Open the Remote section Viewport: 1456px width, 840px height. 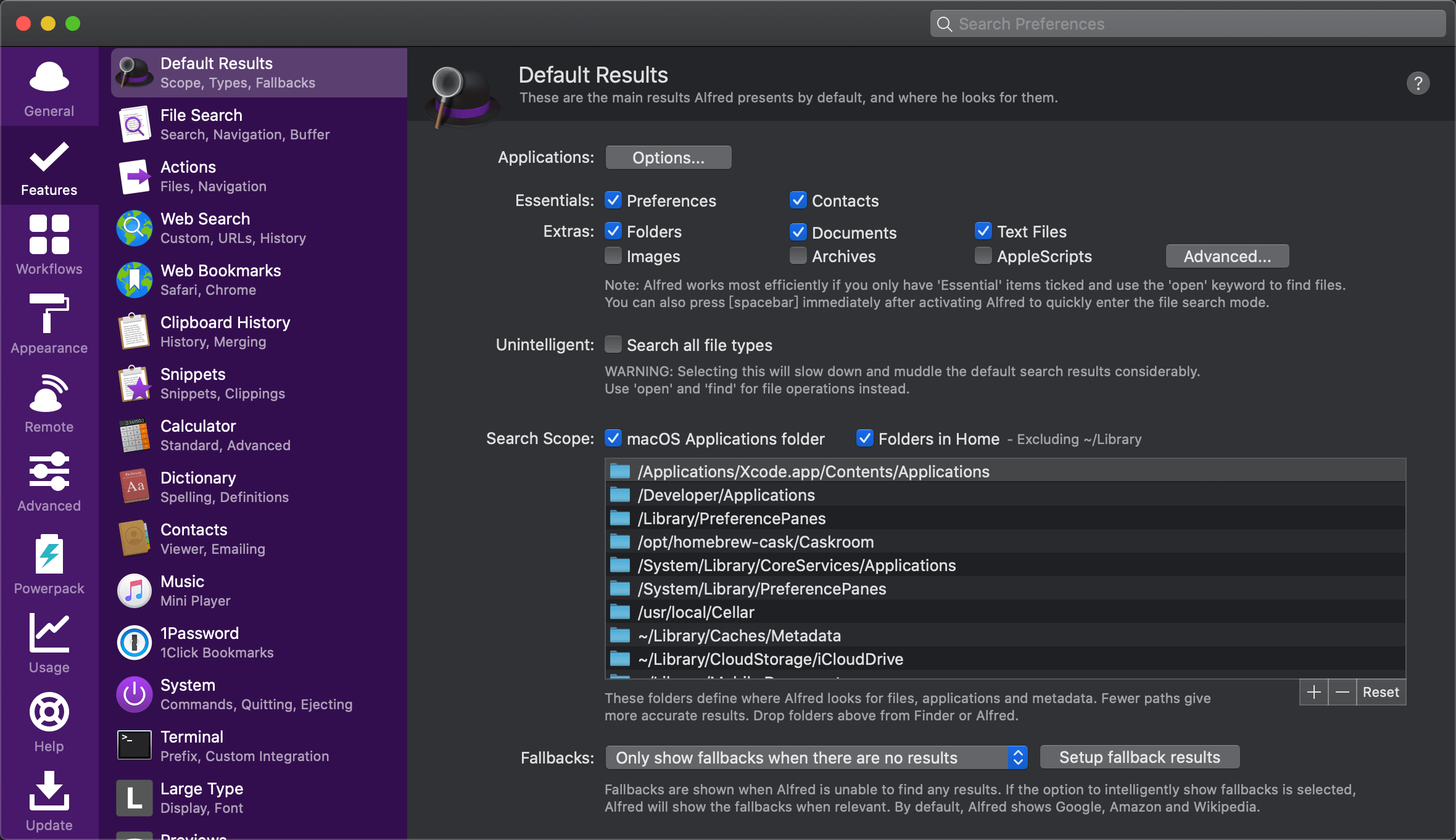tap(49, 403)
